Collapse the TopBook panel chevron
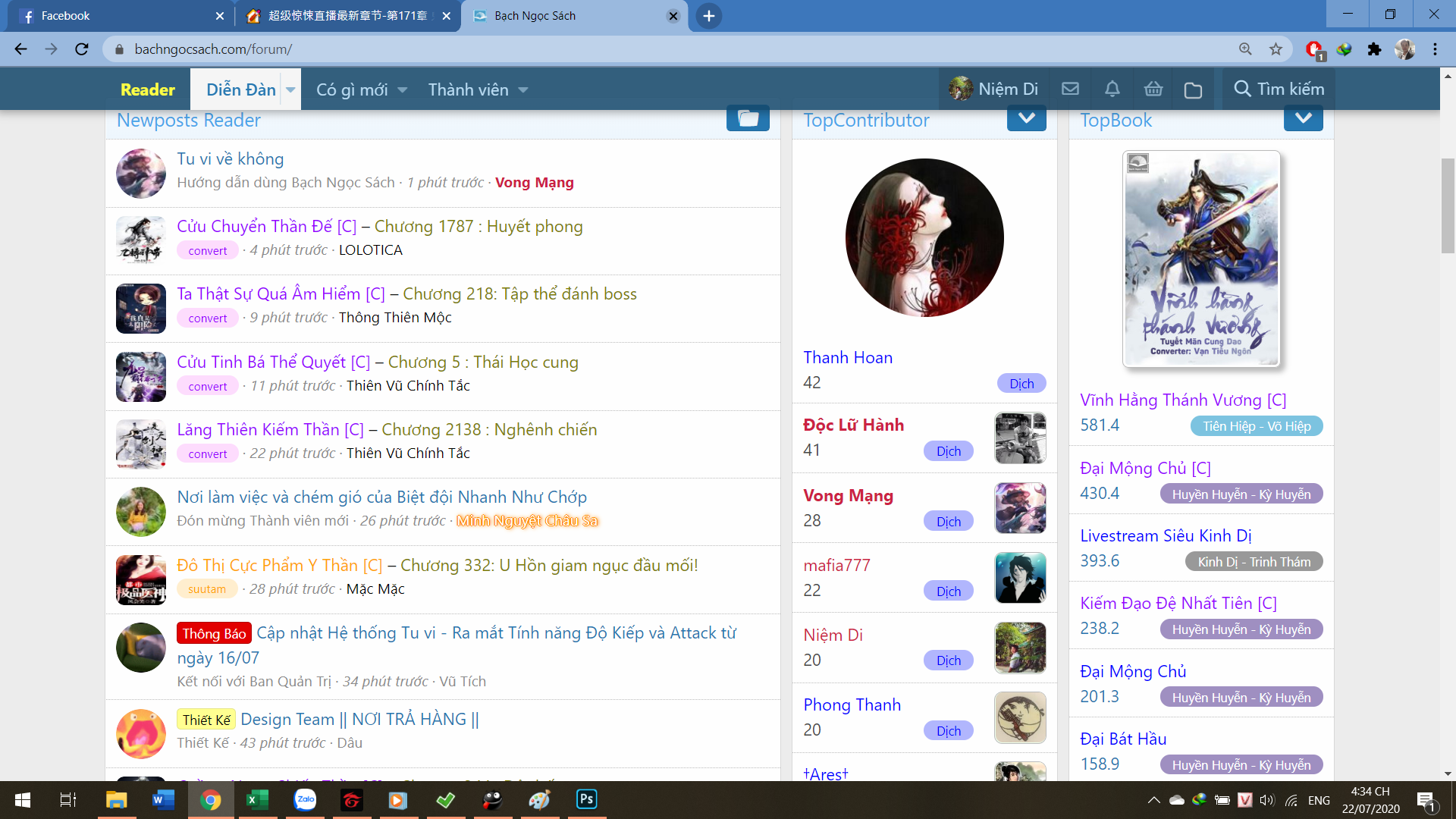This screenshot has height=819, width=1456. pyautogui.click(x=1303, y=119)
